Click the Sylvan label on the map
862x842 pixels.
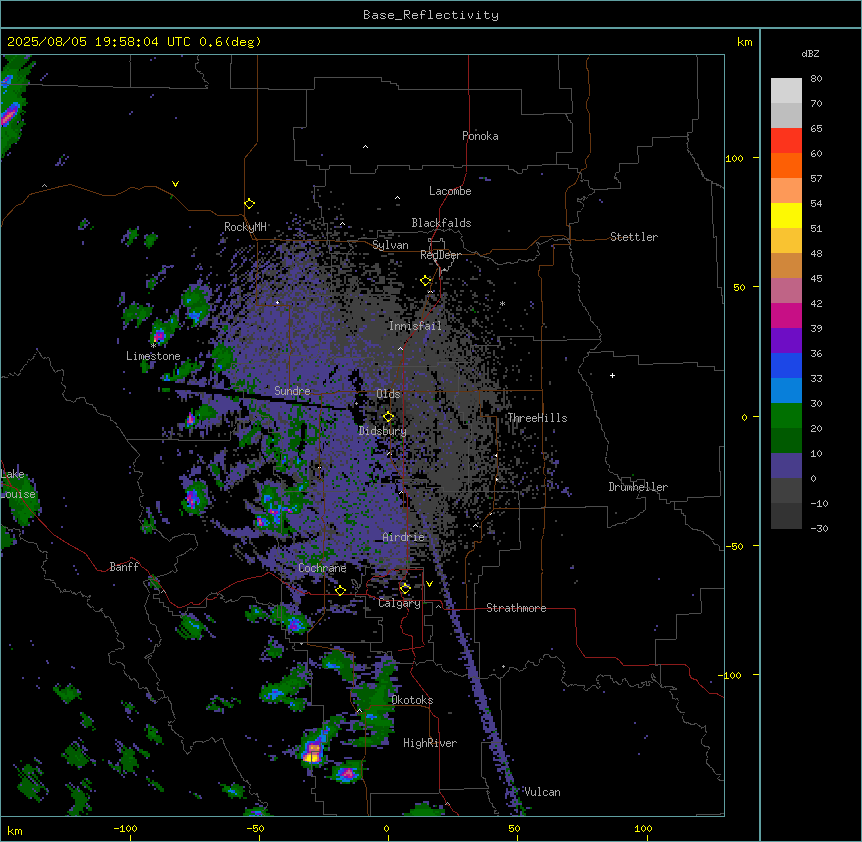(390, 245)
